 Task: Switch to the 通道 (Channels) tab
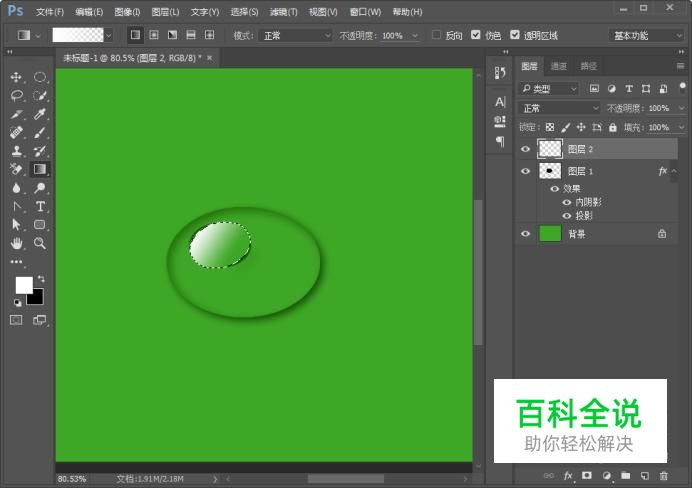(559, 66)
